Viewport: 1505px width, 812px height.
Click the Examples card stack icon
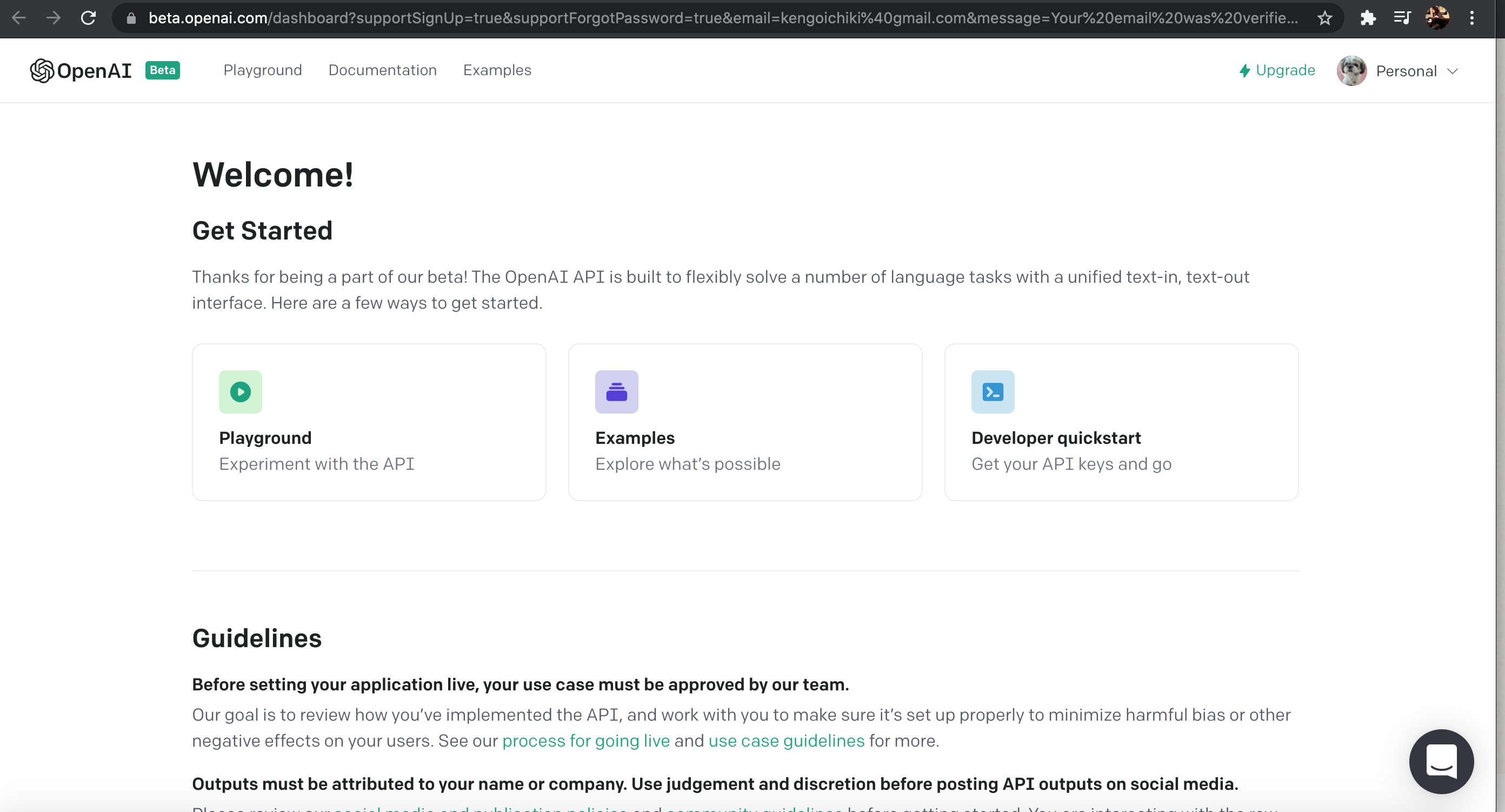616,392
